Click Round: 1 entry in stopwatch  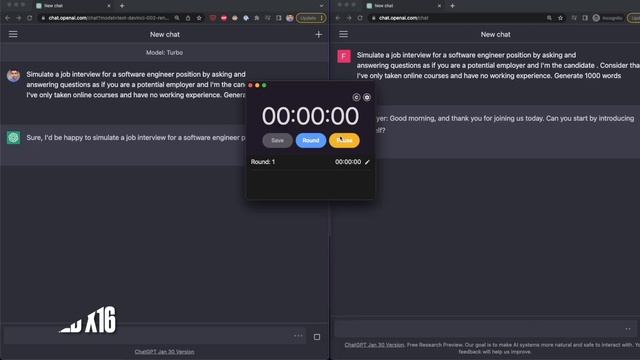point(263,162)
